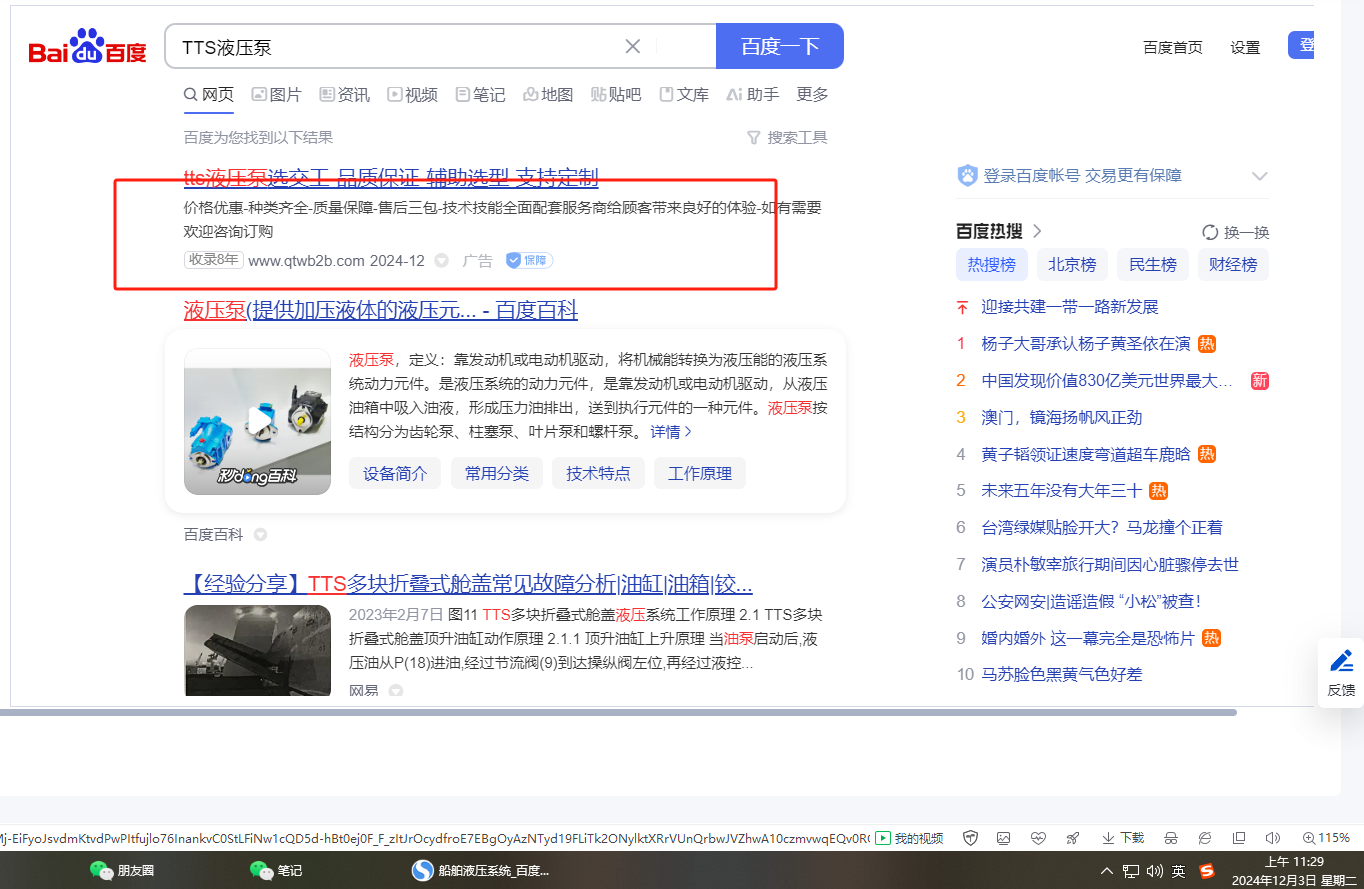
Task: Select the 民生榜 hot list tab
Action: [1152, 265]
